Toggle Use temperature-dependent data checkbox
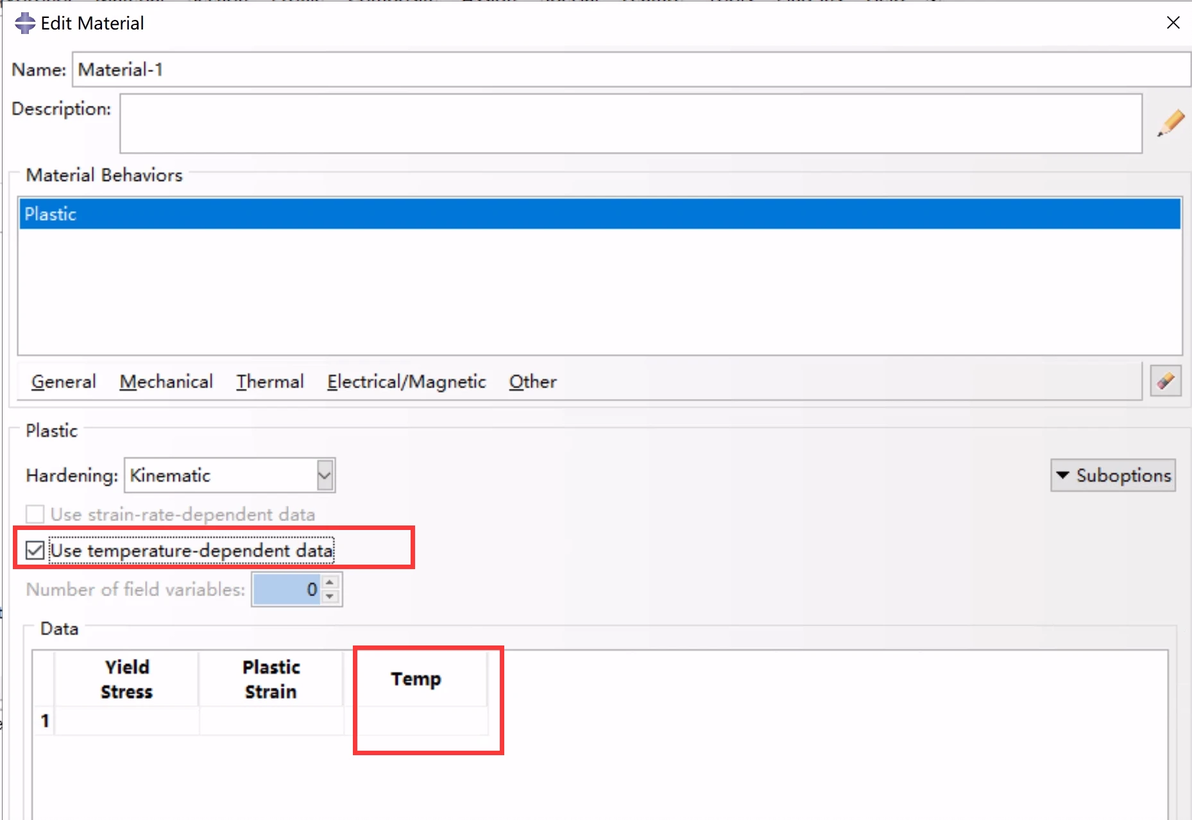 (x=35, y=550)
